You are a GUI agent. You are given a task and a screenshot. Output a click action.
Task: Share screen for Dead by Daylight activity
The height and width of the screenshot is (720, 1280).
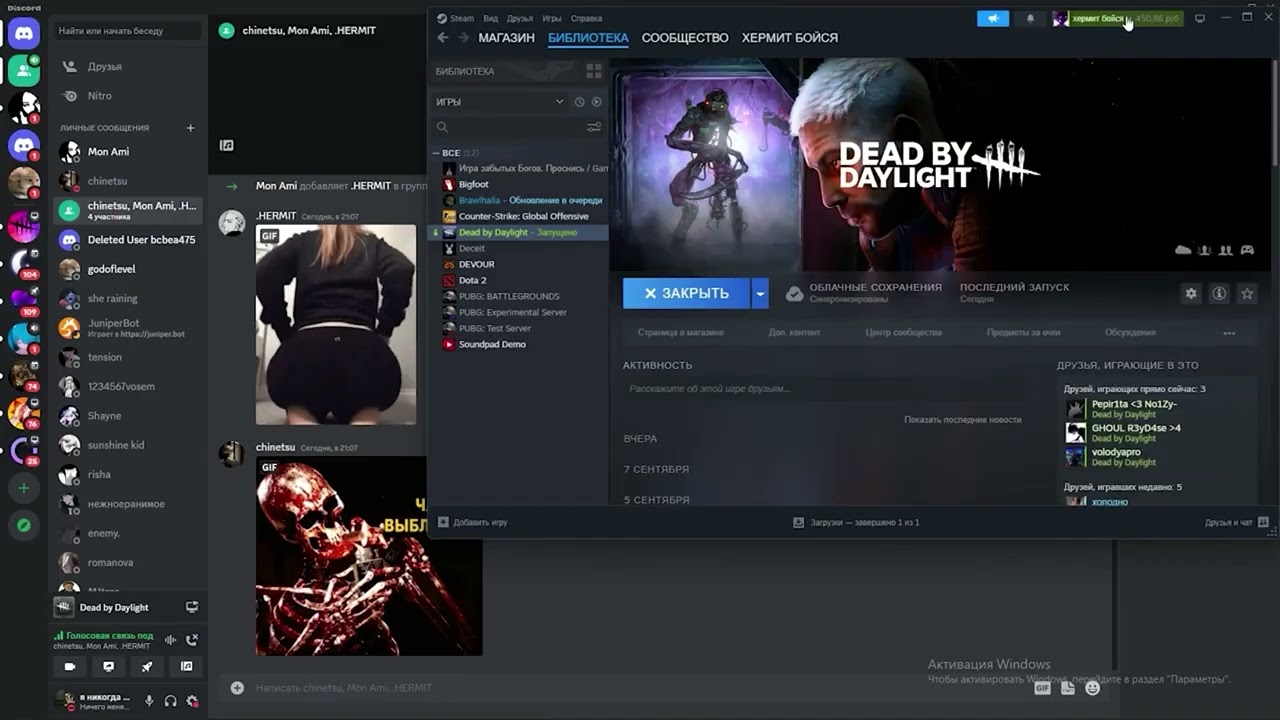coord(192,607)
